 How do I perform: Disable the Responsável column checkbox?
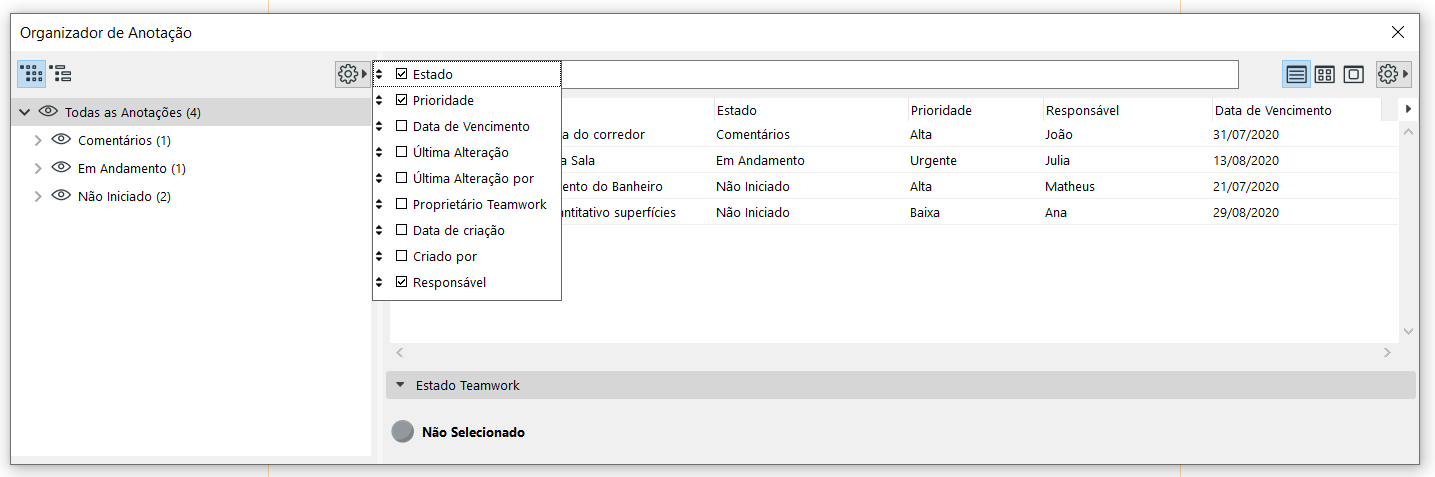coord(402,282)
